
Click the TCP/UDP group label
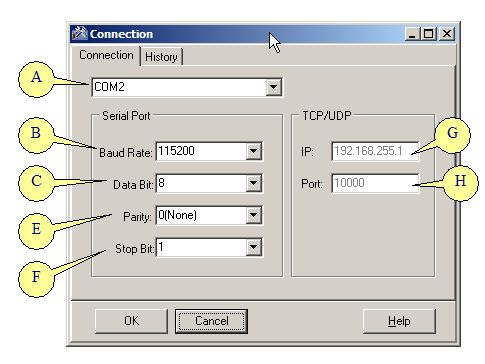327,116
